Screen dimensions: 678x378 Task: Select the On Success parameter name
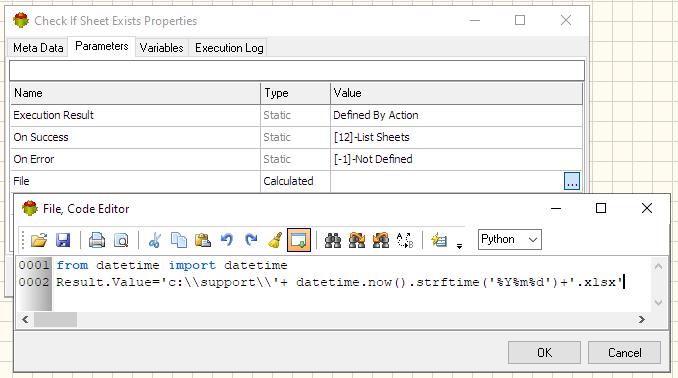[x=41, y=137]
